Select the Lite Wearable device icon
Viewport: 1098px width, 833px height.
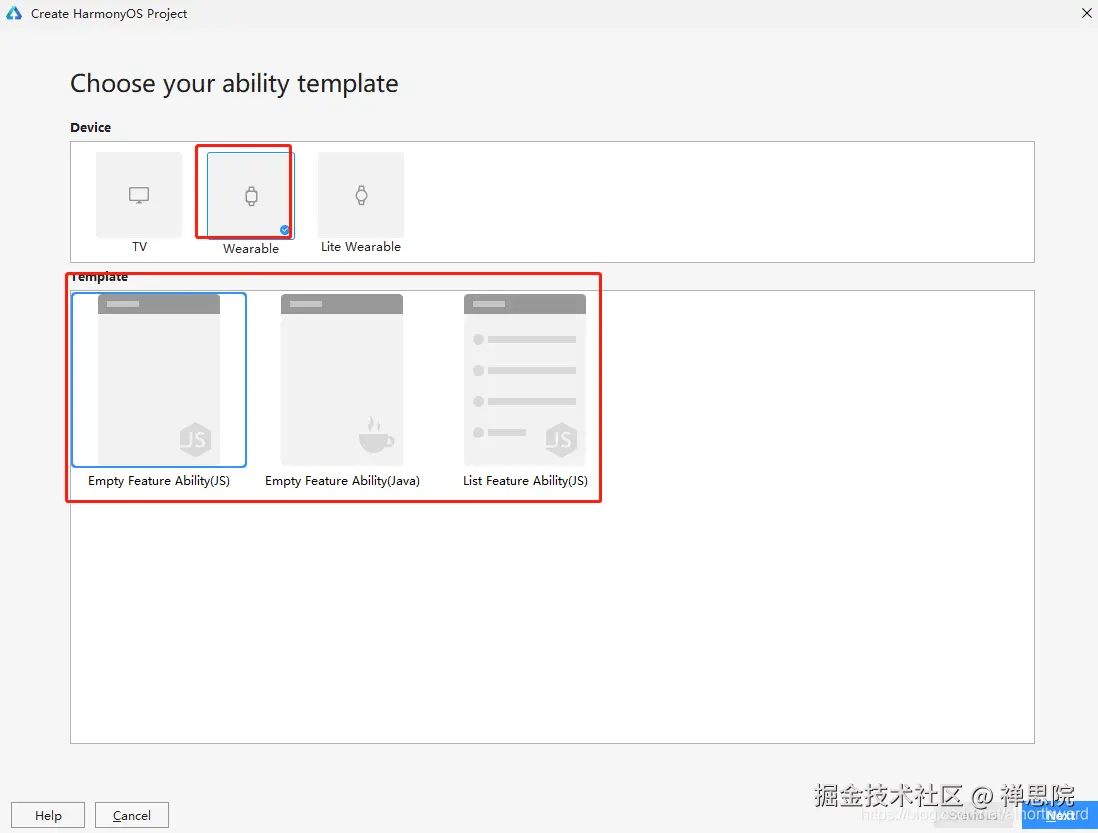[x=361, y=195]
